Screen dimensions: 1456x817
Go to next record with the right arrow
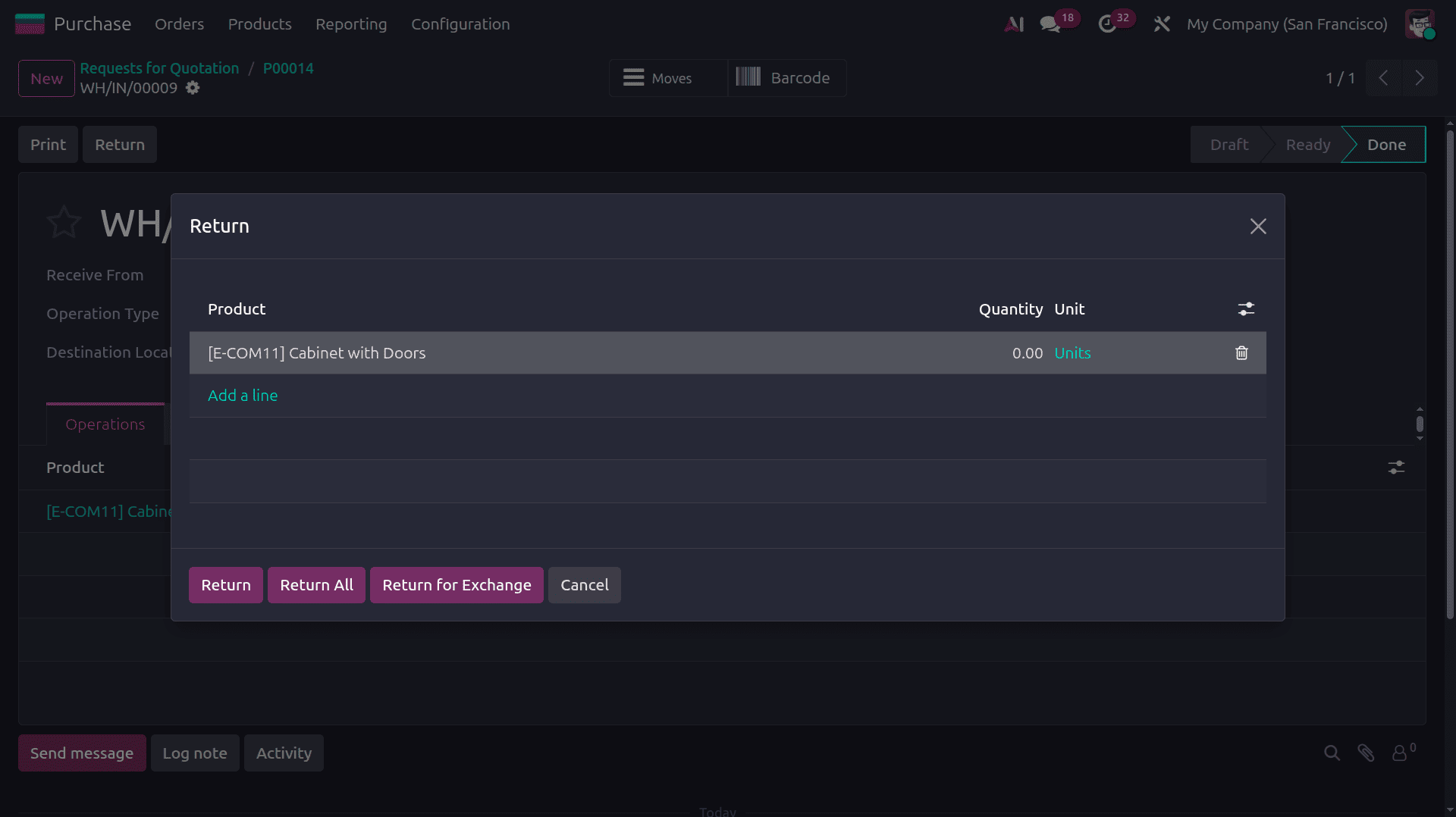[x=1419, y=77]
